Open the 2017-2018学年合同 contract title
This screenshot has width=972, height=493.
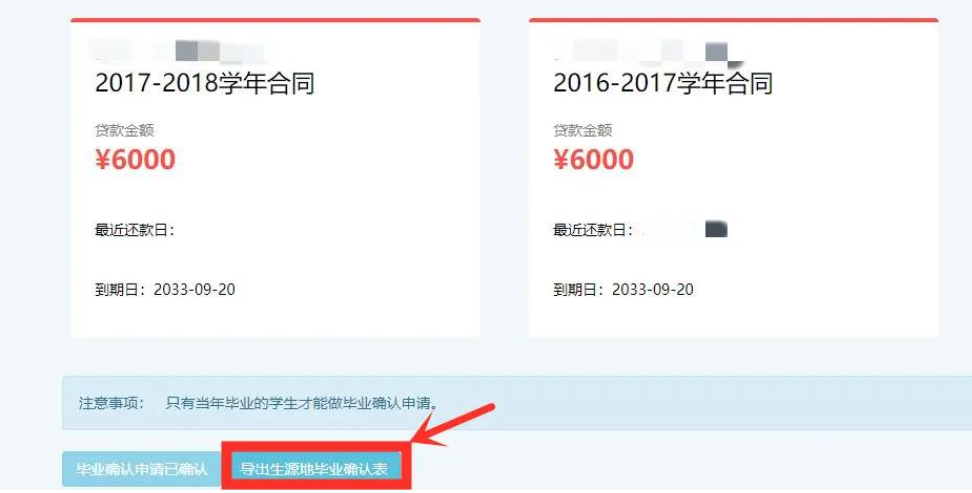click(x=205, y=83)
